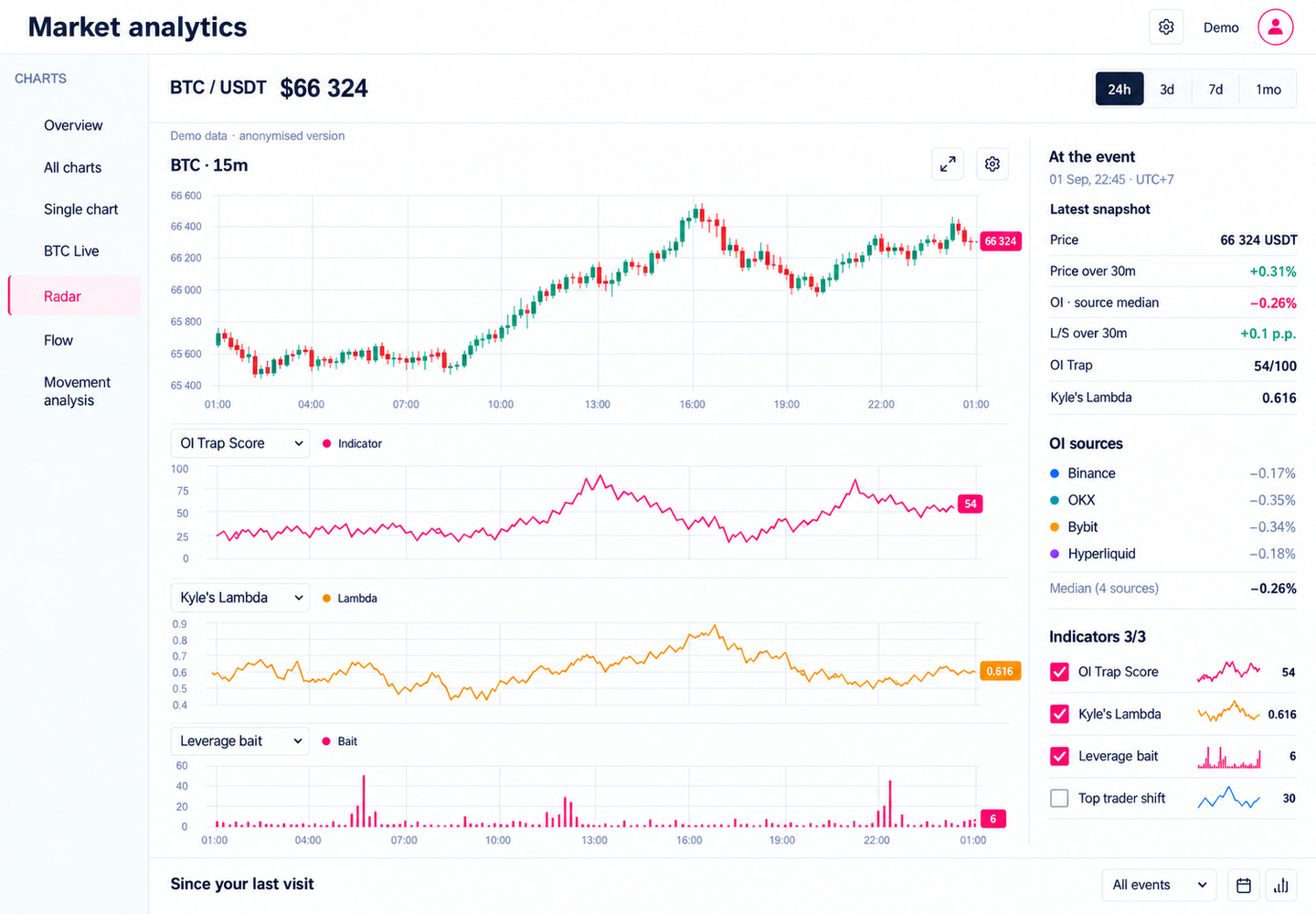The width and height of the screenshot is (1316, 914).
Task: Click the Lambda legend orange dot
Action: point(327,599)
